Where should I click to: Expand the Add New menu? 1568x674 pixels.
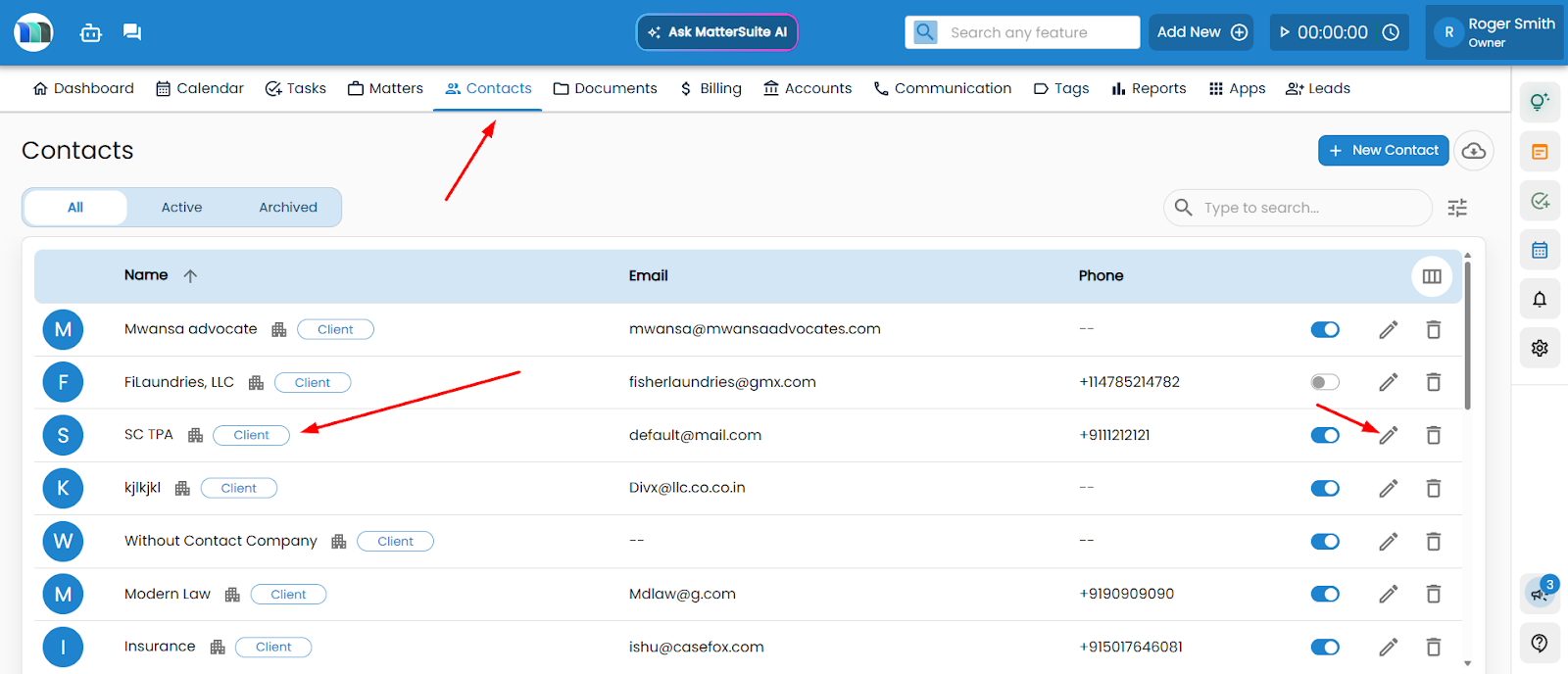1201,32
